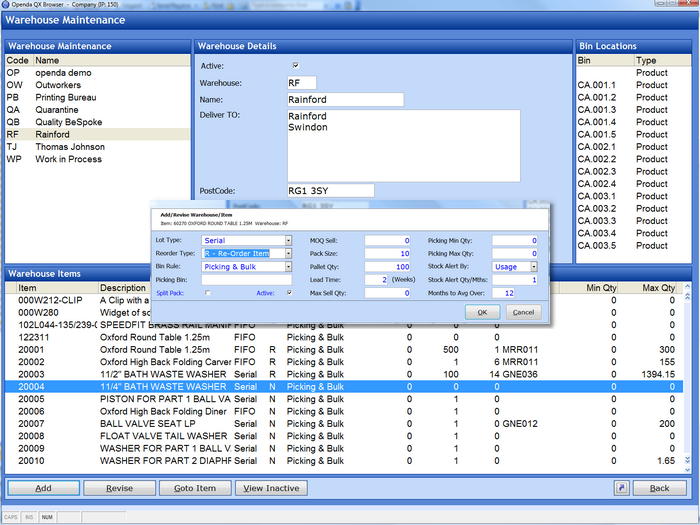Viewport: 700px width, 525px height.
Task: Select warehouse row TJ Thomas Johnson
Action: pos(98,147)
